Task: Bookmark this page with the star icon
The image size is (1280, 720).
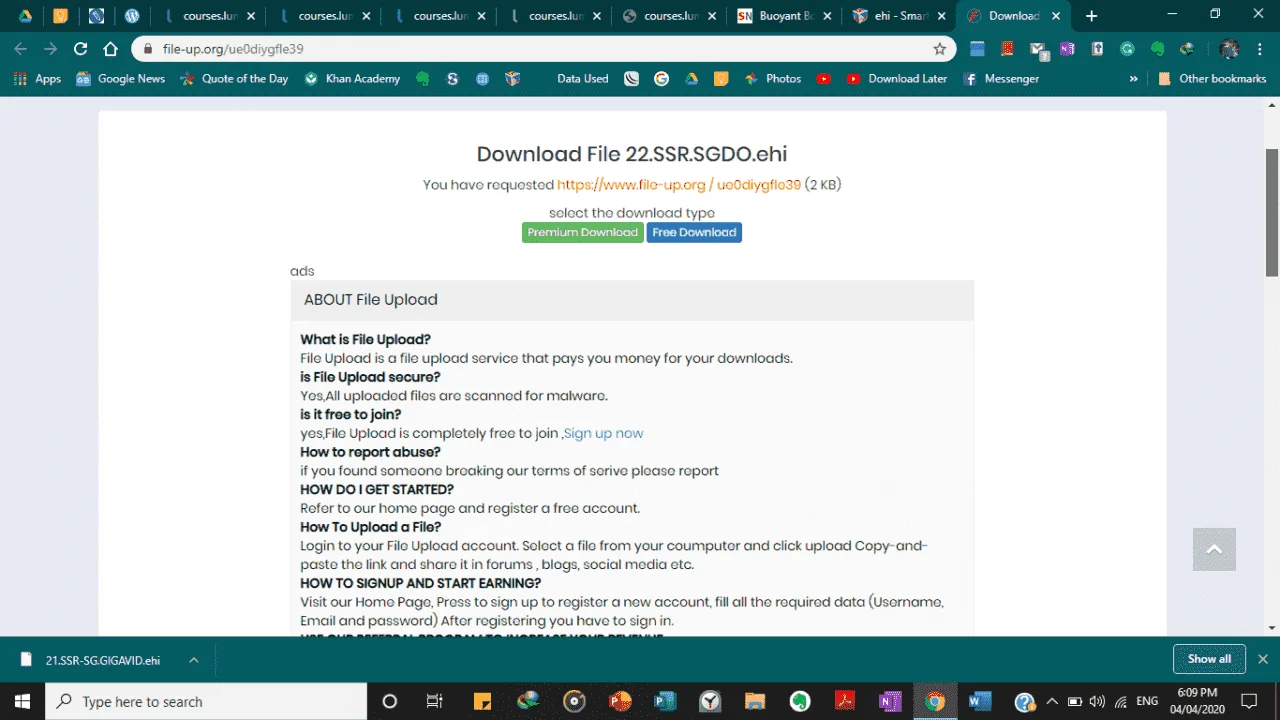Action: pos(939,49)
